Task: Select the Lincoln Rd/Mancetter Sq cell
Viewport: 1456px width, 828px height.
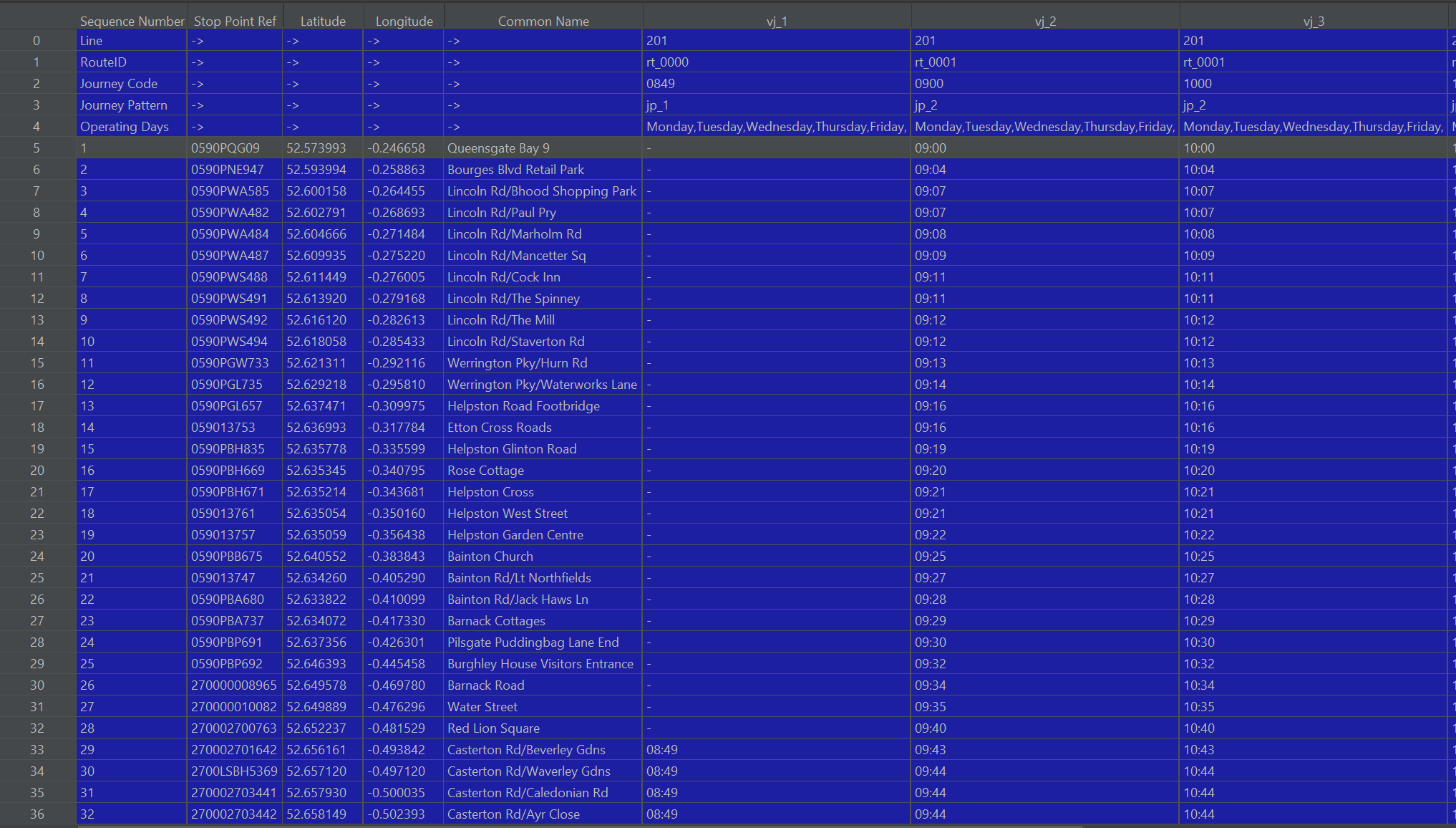Action: (543, 256)
